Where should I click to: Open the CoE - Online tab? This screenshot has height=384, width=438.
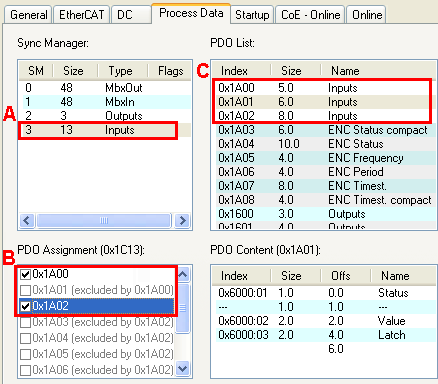pos(310,15)
